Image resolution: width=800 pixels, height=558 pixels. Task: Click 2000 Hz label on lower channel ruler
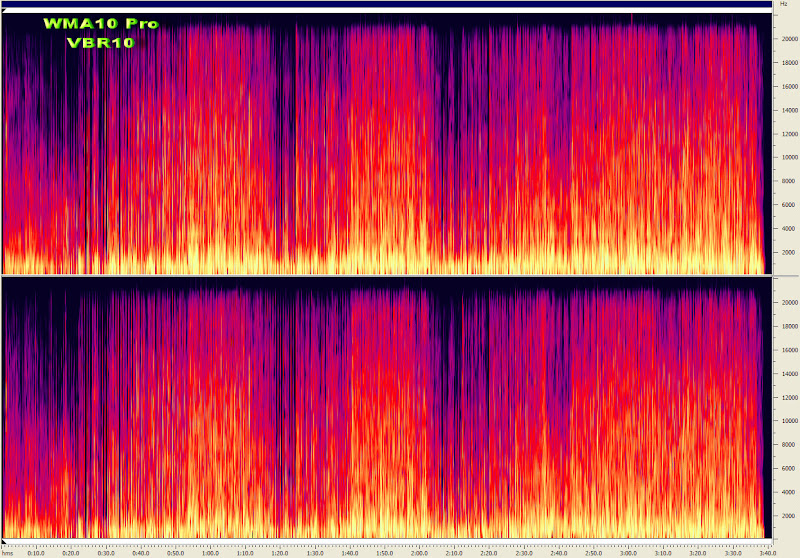[x=788, y=516]
